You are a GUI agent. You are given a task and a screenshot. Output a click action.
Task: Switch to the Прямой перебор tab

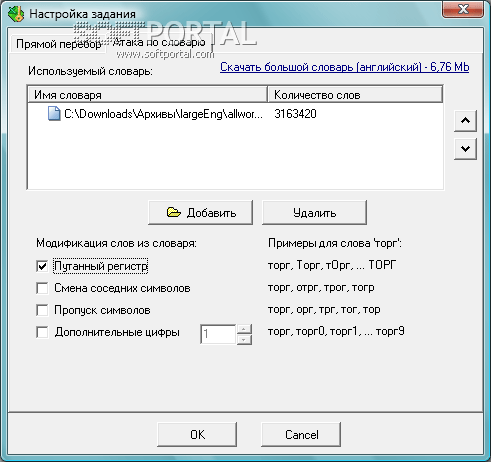pyautogui.click(x=58, y=44)
